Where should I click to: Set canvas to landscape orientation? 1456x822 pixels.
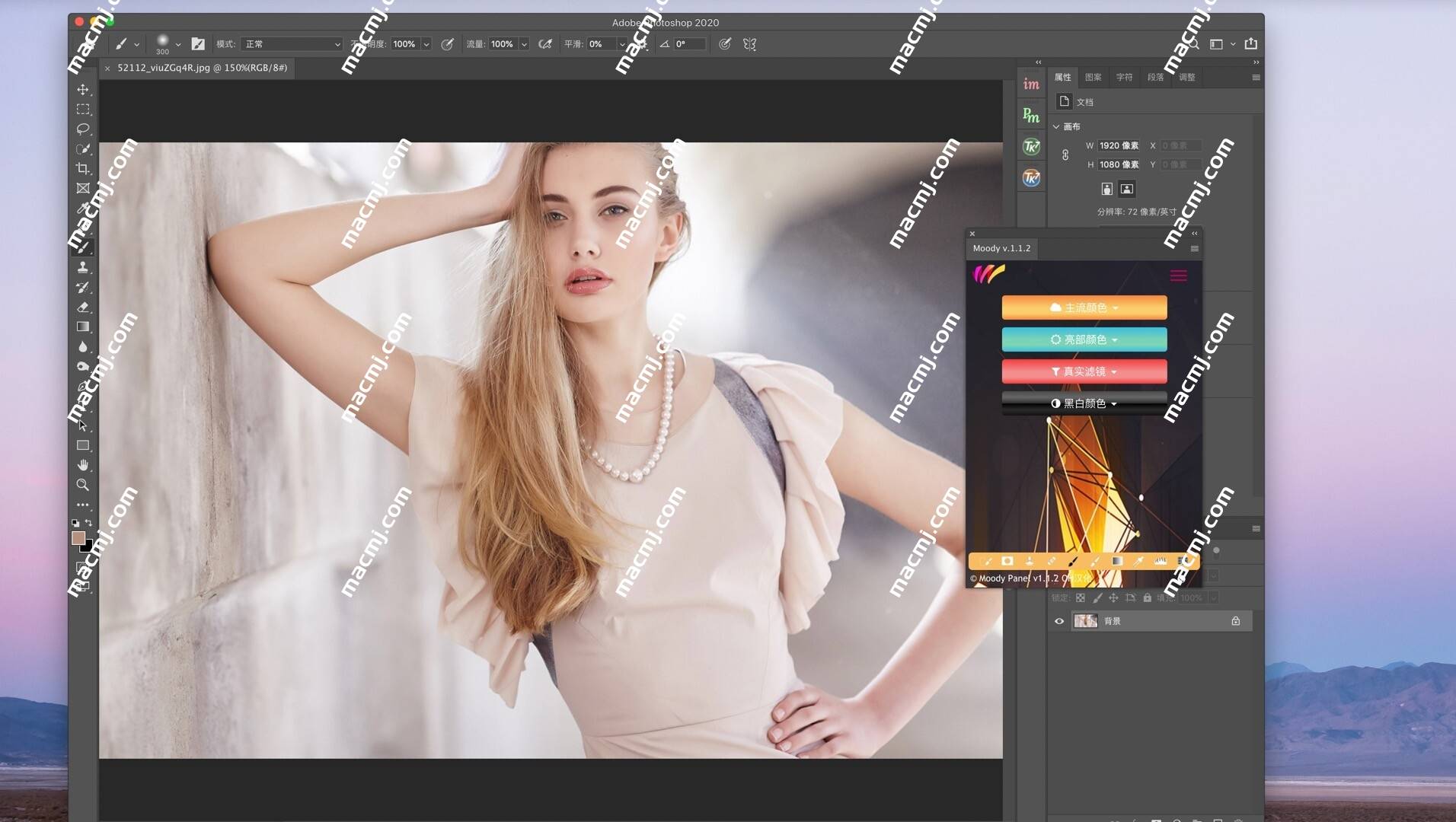point(1127,189)
